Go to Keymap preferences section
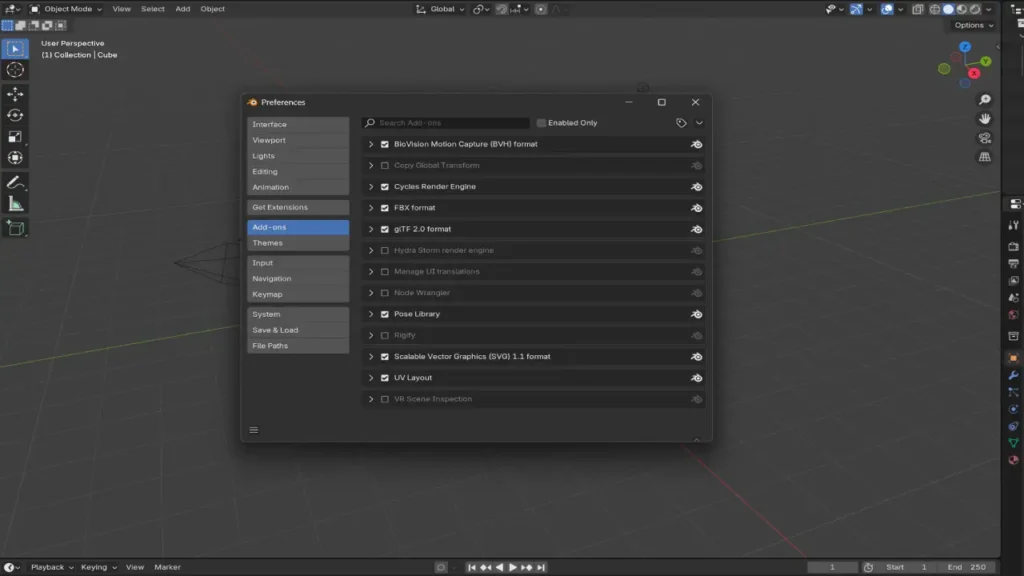Screen dimensions: 1024x576 pos(298,295)
